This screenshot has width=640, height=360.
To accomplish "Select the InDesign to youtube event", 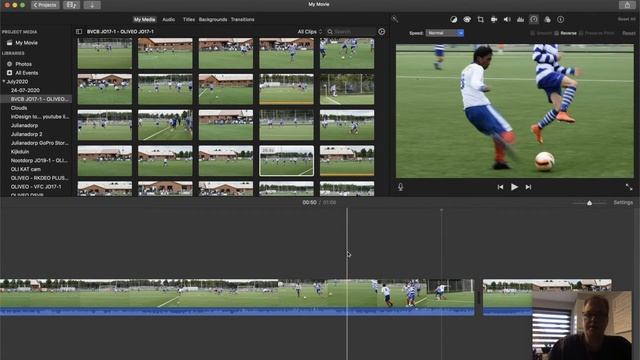I will (40, 117).
